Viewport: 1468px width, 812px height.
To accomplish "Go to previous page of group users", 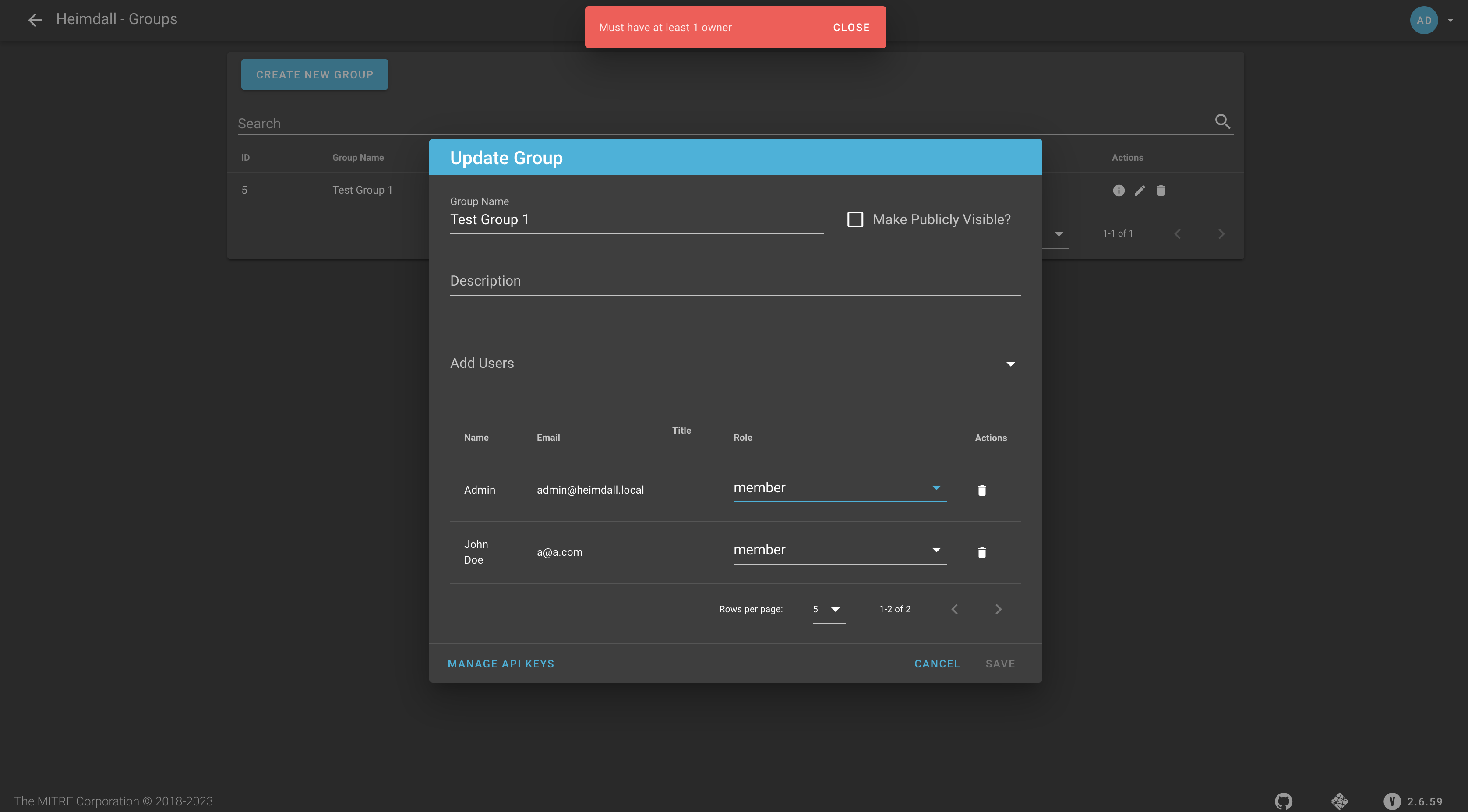I will point(955,609).
